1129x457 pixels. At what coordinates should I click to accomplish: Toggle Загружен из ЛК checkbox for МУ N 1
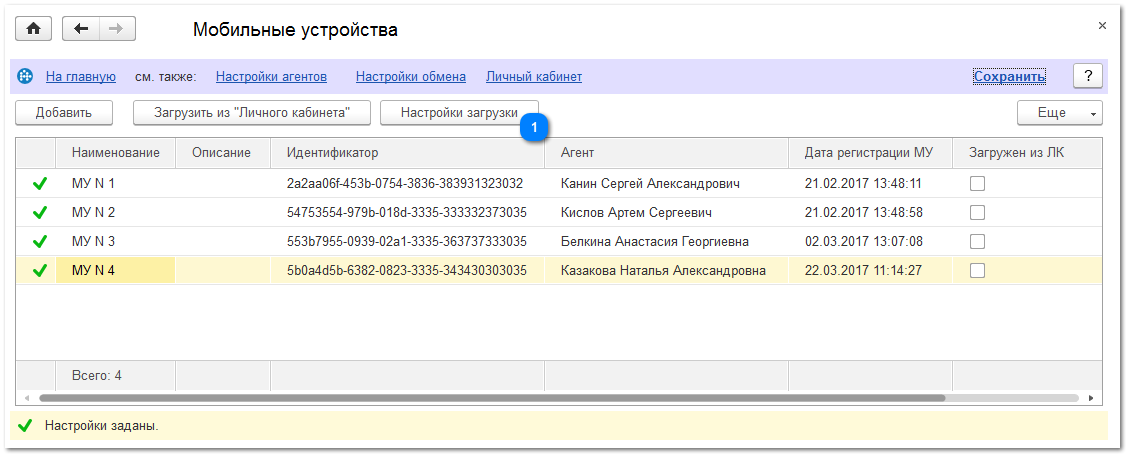978,184
